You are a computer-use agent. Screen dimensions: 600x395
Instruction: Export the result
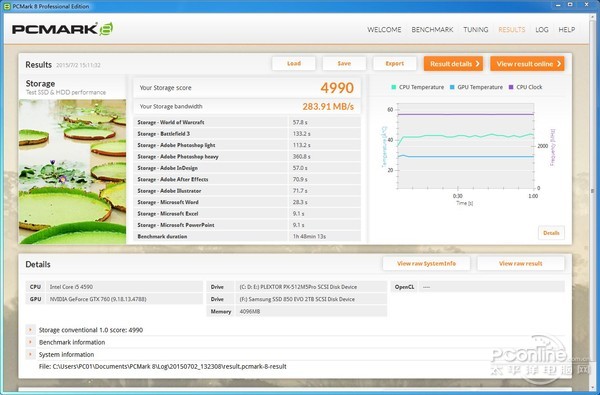395,64
